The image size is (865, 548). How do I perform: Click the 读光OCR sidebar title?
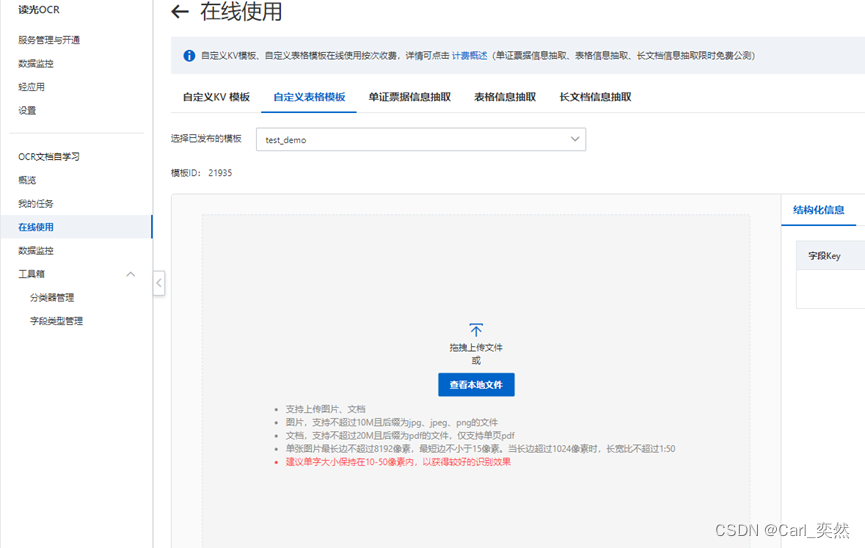click(39, 10)
